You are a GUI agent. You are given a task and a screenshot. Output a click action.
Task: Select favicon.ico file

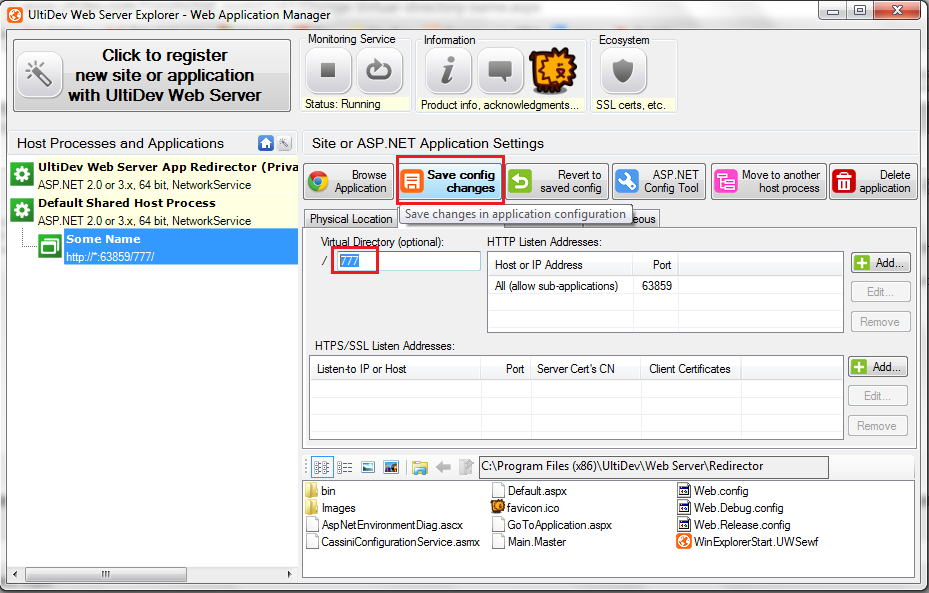tap(526, 508)
